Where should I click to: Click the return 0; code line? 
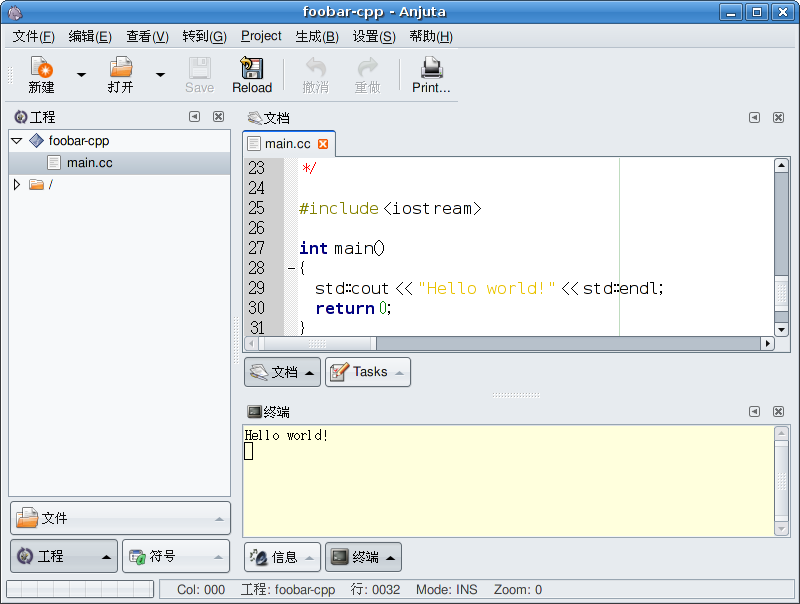353,308
